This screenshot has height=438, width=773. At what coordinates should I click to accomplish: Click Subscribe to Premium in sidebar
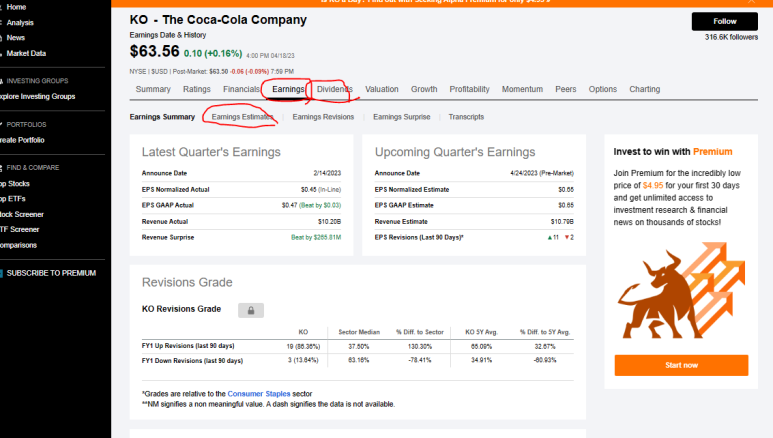pyautogui.click(x=51, y=273)
